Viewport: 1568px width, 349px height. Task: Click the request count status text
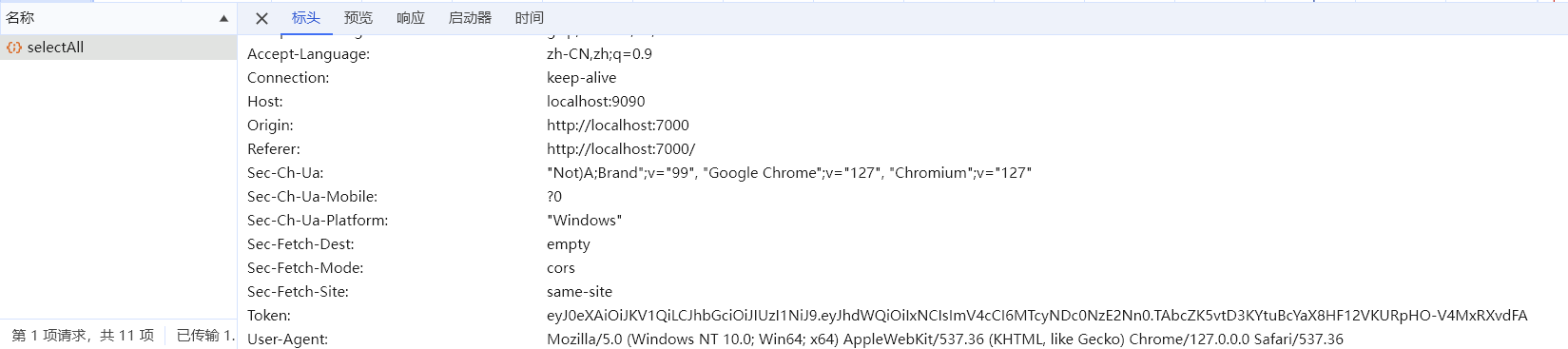(83, 336)
